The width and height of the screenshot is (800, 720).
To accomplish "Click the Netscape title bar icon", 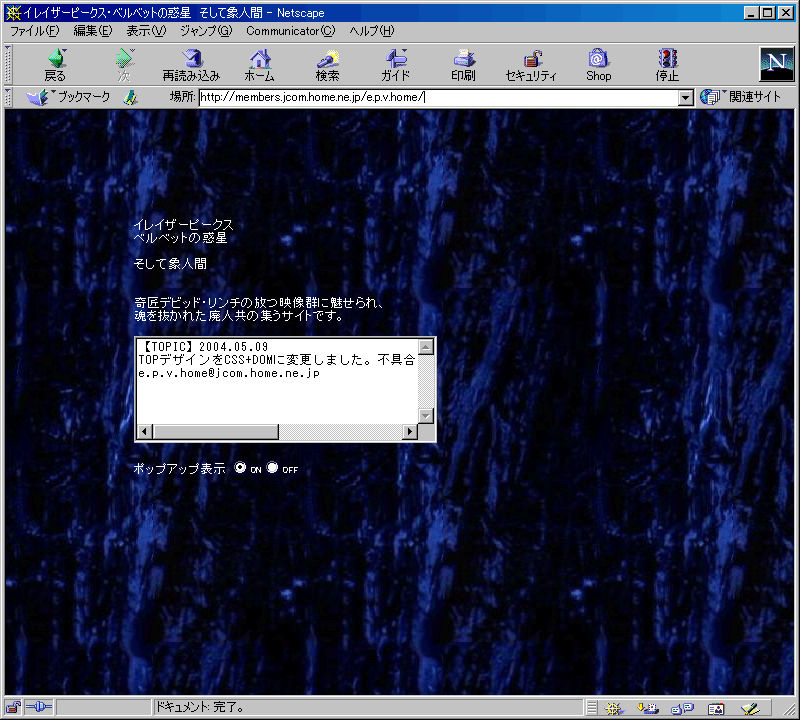I will [x=13, y=13].
